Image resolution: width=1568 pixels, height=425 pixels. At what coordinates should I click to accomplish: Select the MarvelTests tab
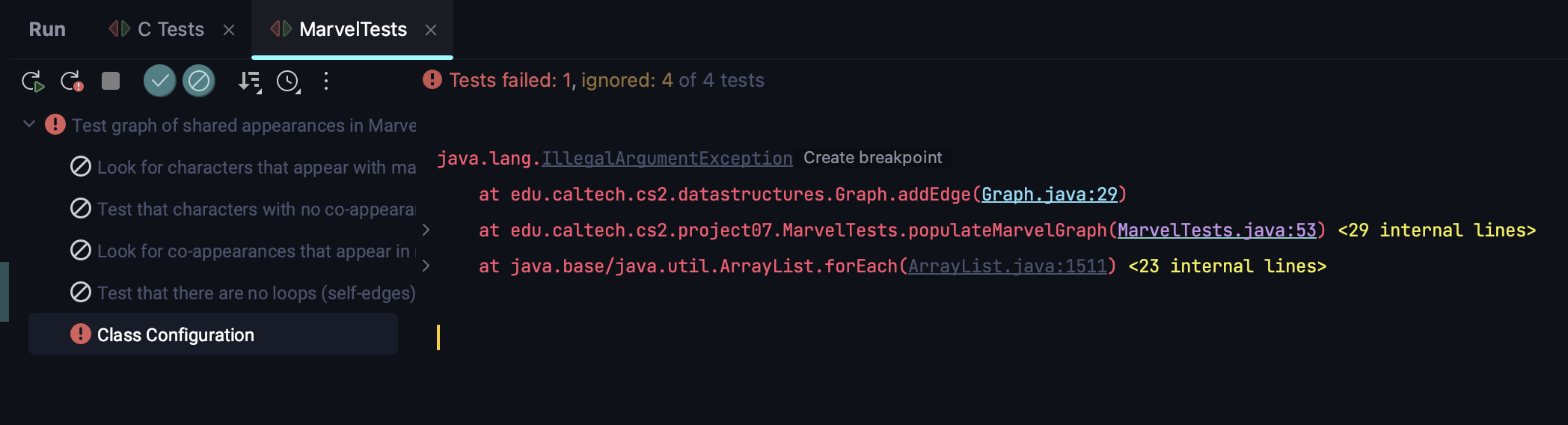352,29
